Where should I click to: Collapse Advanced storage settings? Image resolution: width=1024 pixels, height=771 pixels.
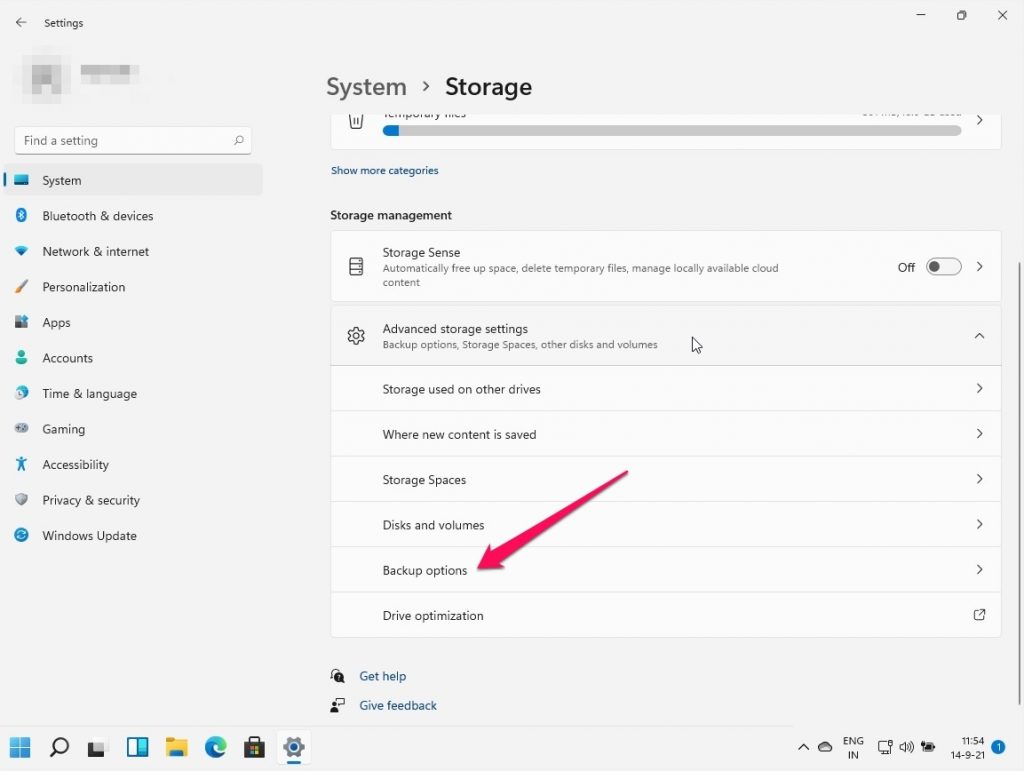tap(979, 336)
